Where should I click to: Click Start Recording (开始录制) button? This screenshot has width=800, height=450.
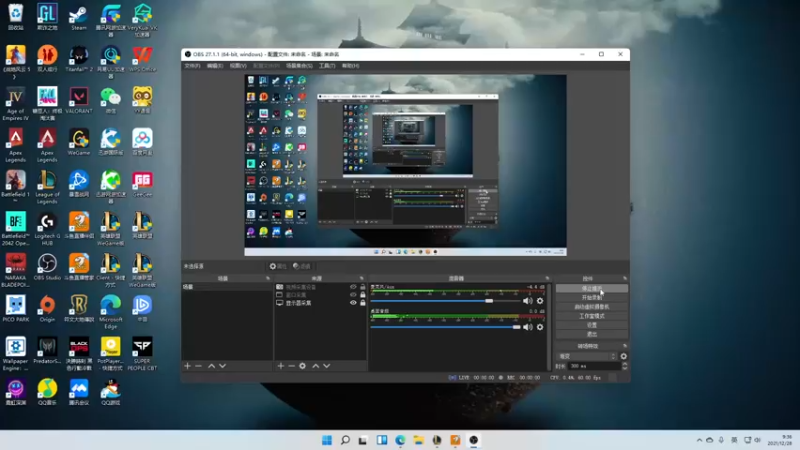coord(592,297)
